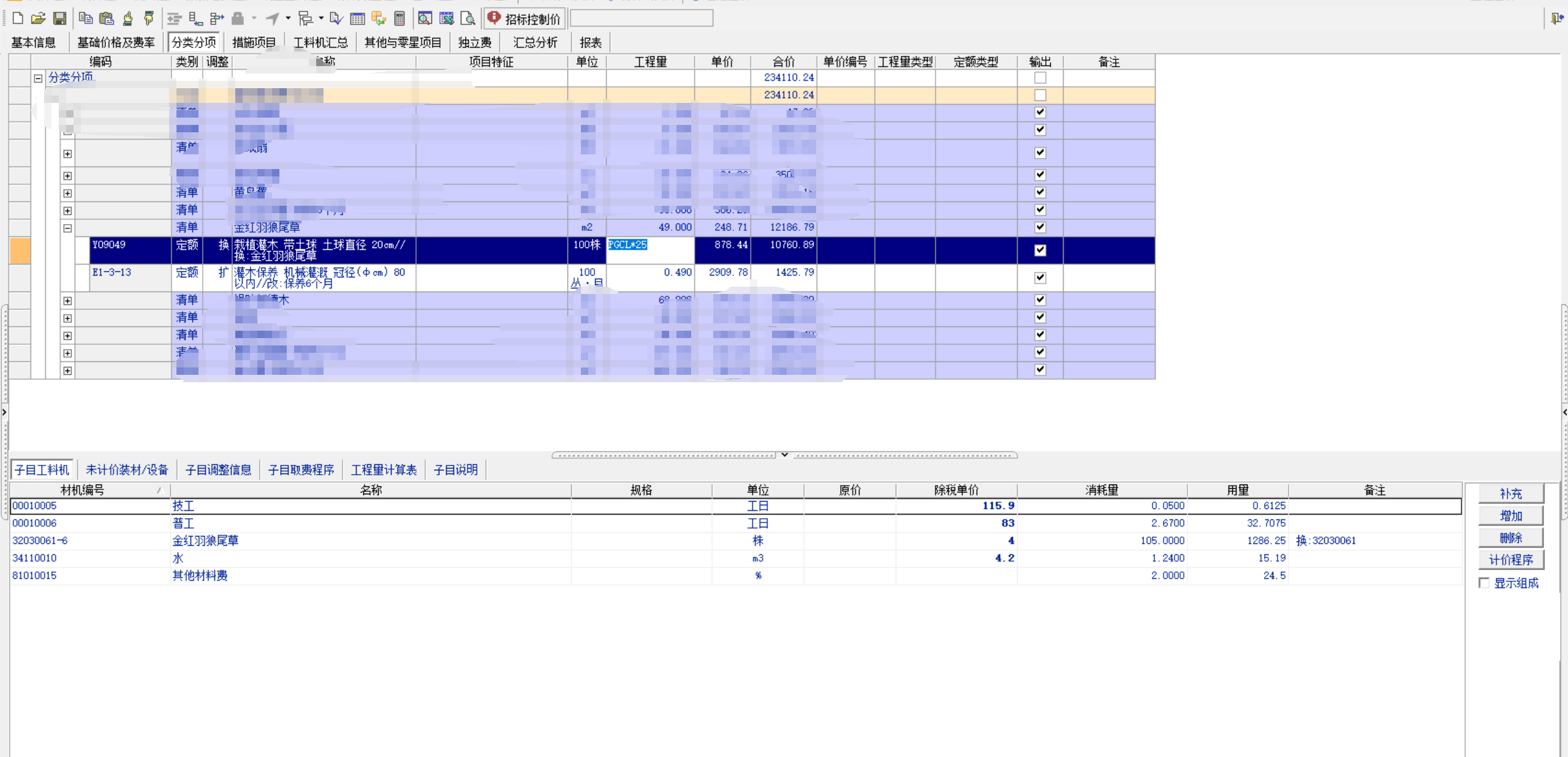Screen dimensions: 1568x757
Task: Click the 补充 button
Action: 1510,494
